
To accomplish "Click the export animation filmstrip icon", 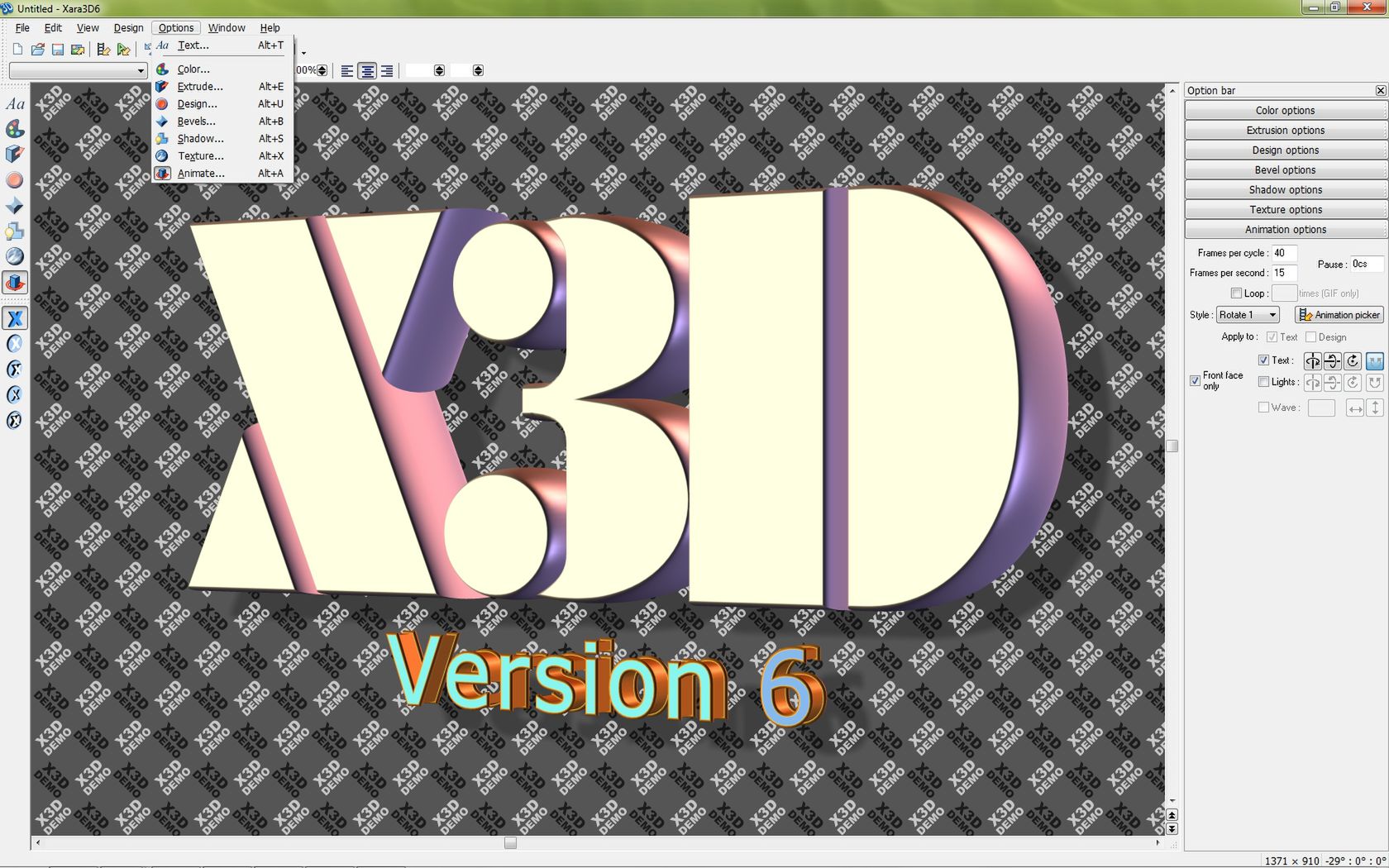I will 103,50.
